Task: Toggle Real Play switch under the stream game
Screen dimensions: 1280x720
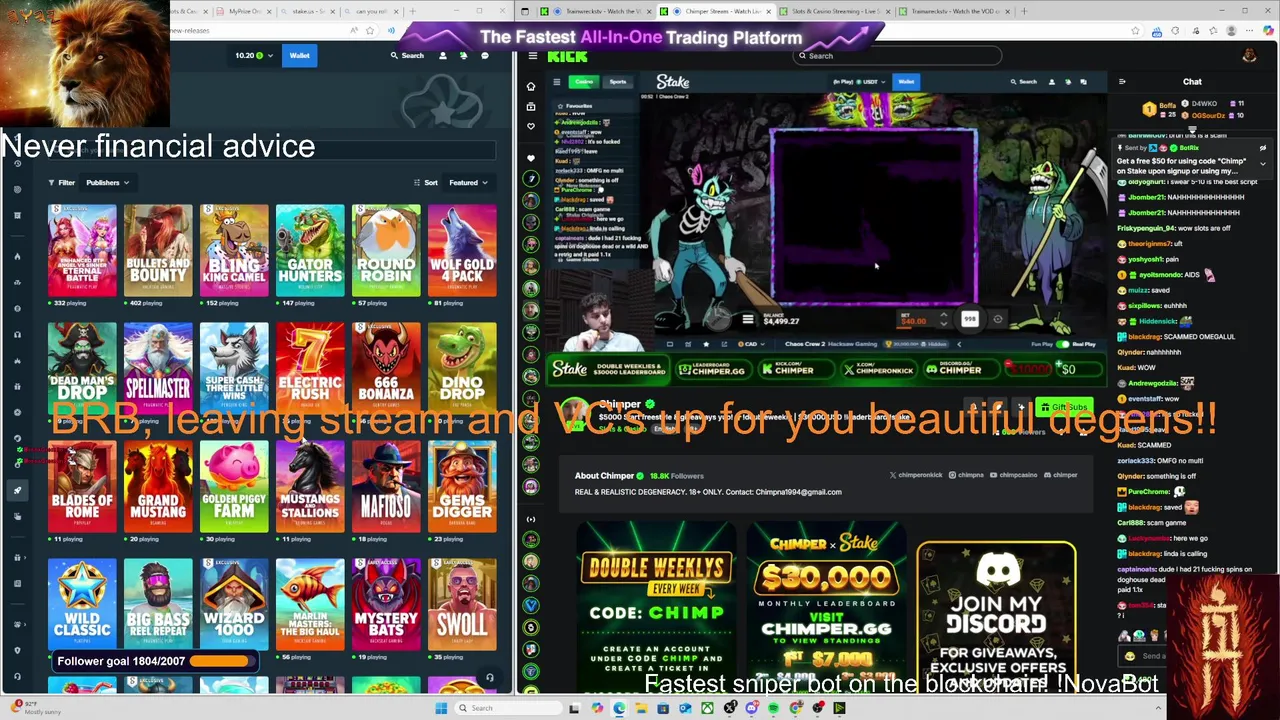Action: (x=1064, y=344)
